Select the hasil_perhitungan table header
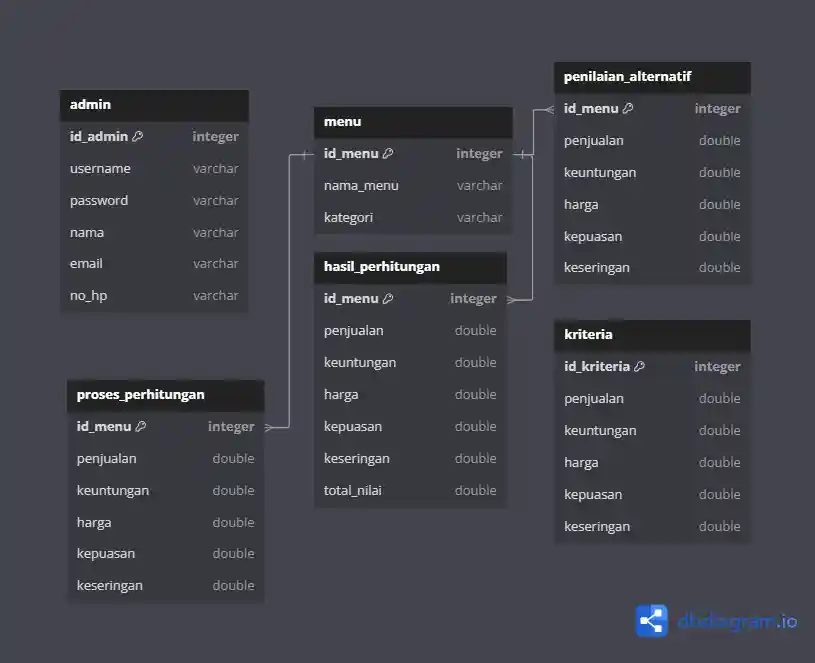815x663 pixels. point(410,267)
